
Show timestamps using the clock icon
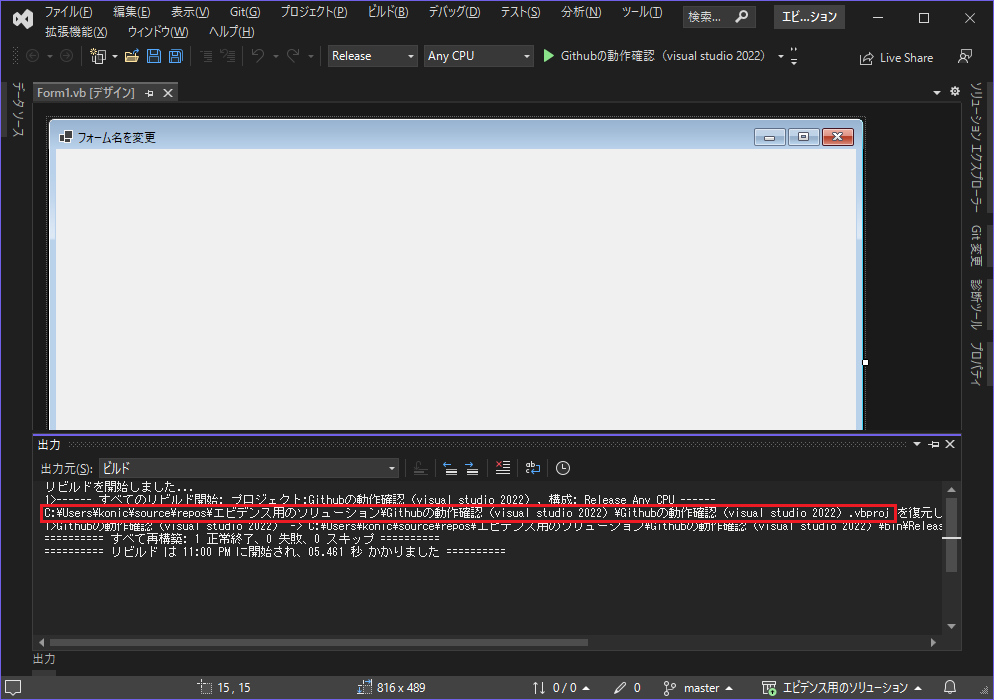(562, 467)
